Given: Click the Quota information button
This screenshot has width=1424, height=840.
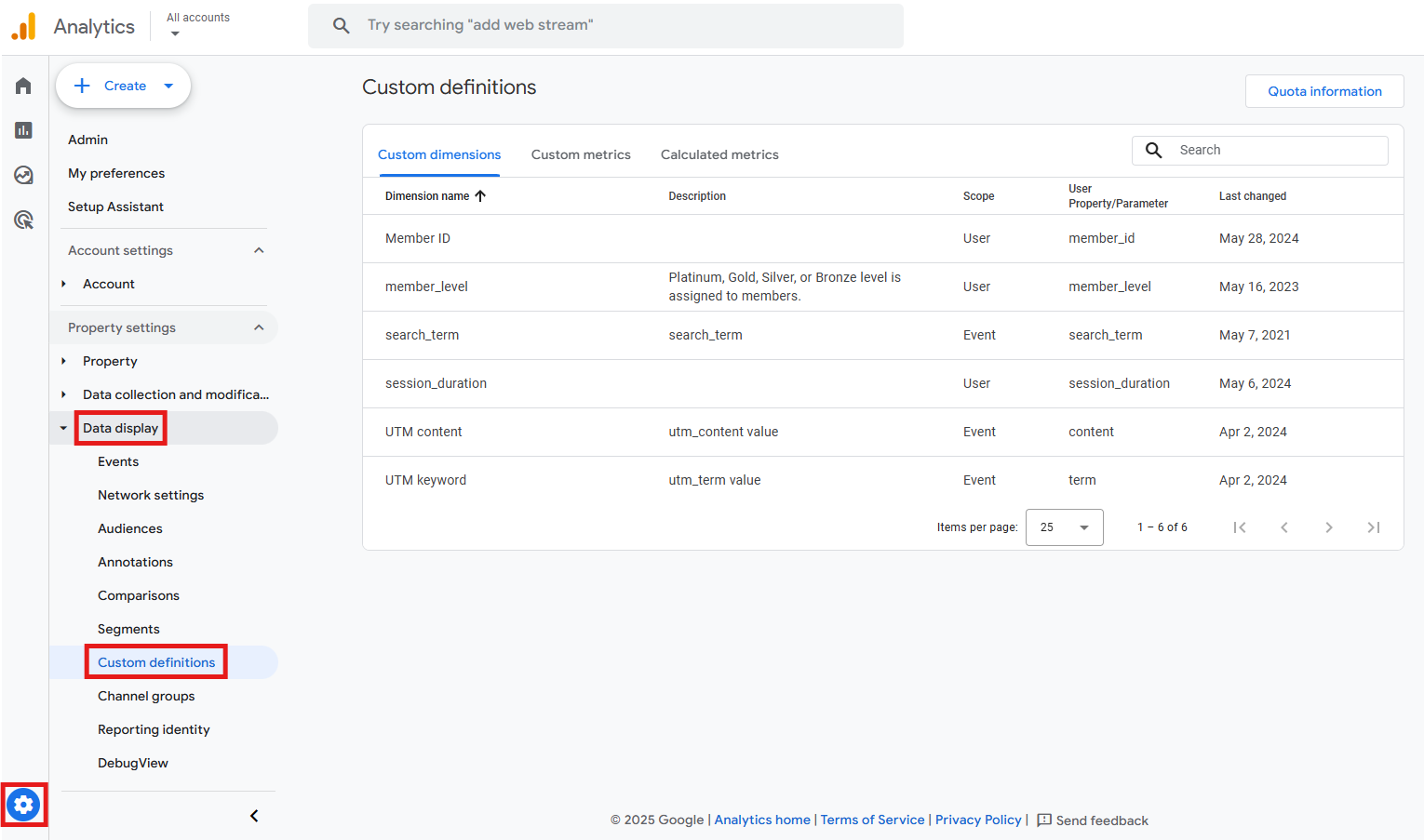Looking at the screenshot, I should pos(1324,91).
